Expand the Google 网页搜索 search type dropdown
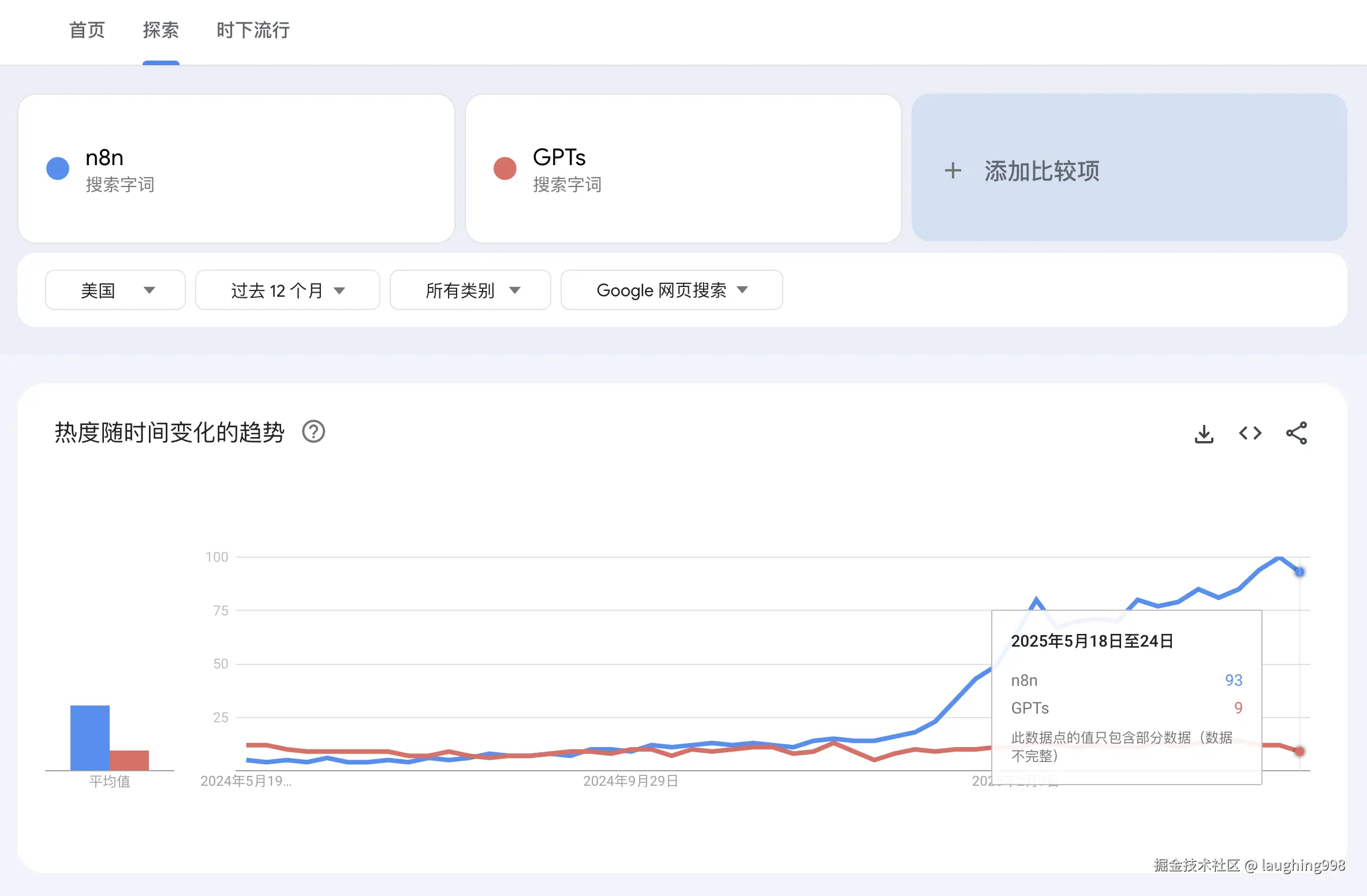 [x=671, y=290]
